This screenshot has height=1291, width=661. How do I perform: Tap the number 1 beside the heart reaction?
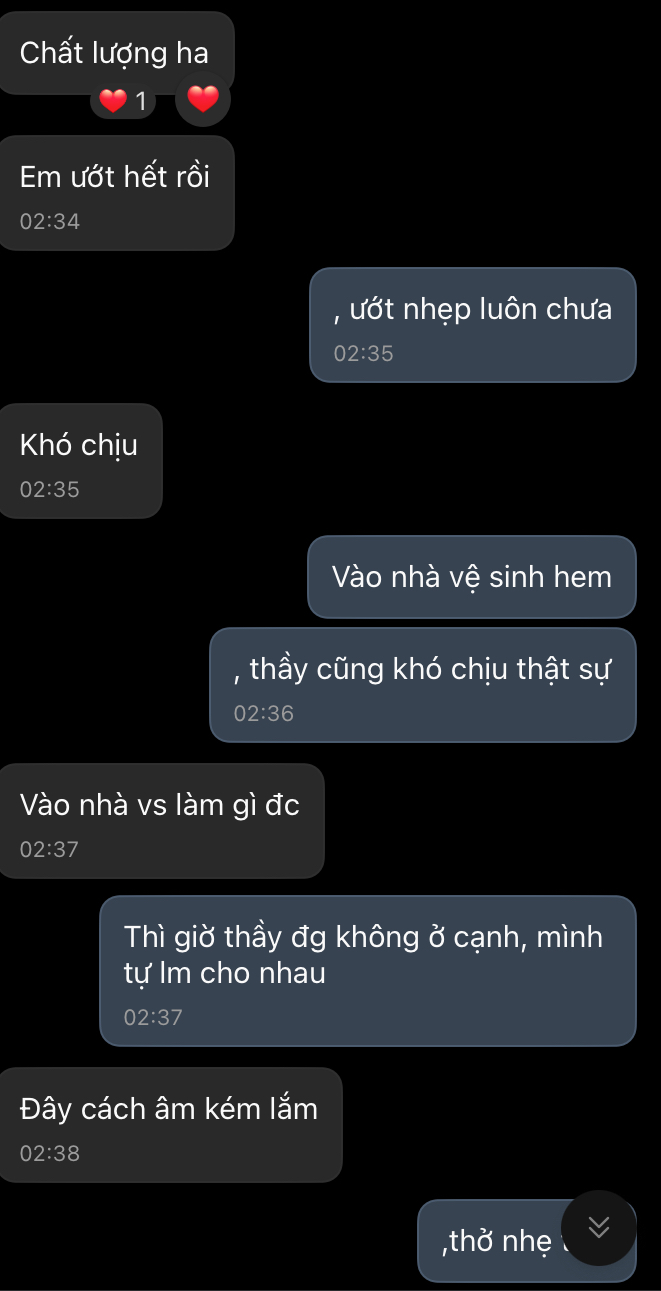click(x=141, y=101)
